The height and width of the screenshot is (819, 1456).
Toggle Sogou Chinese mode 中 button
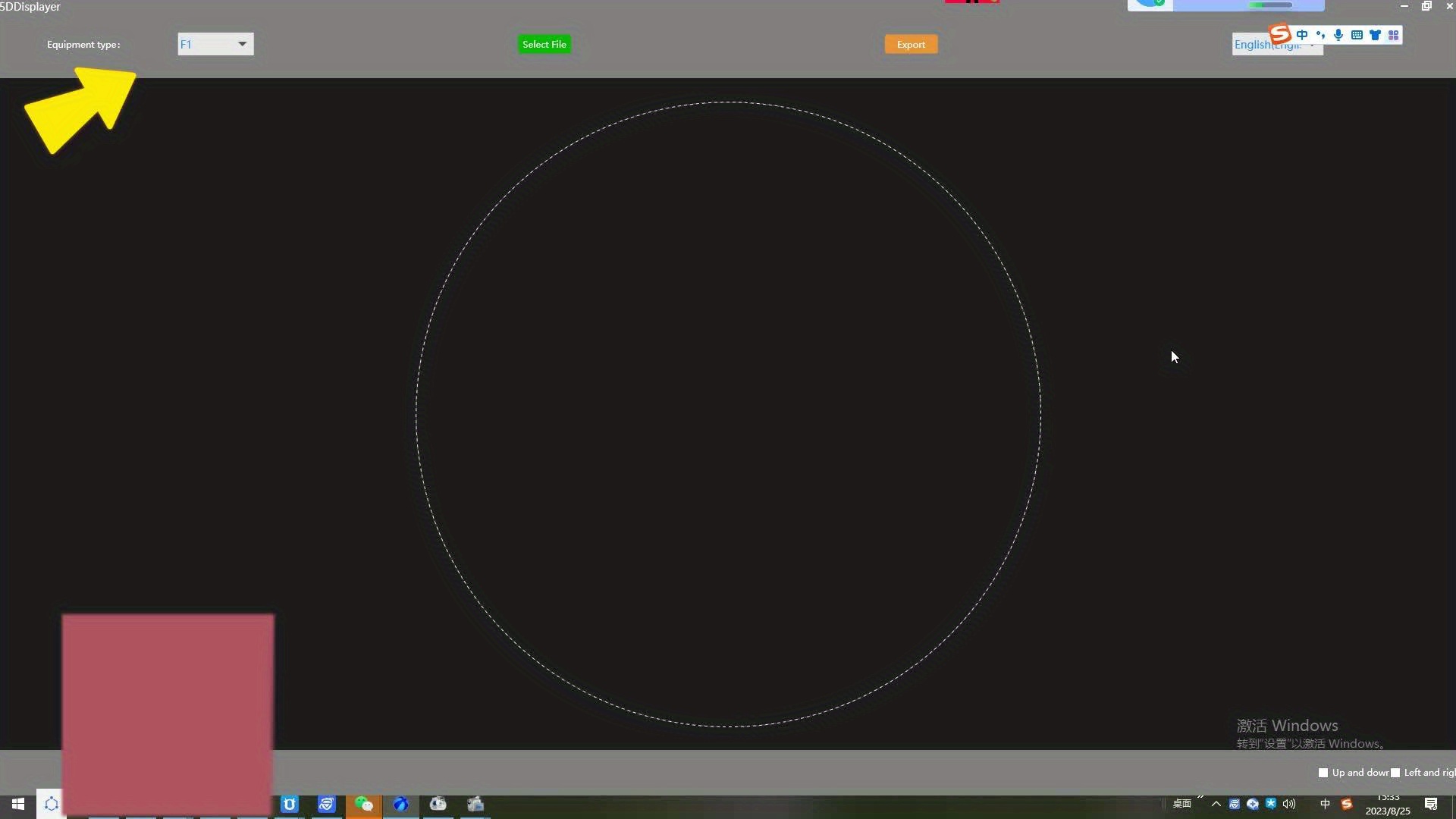pos(1302,35)
